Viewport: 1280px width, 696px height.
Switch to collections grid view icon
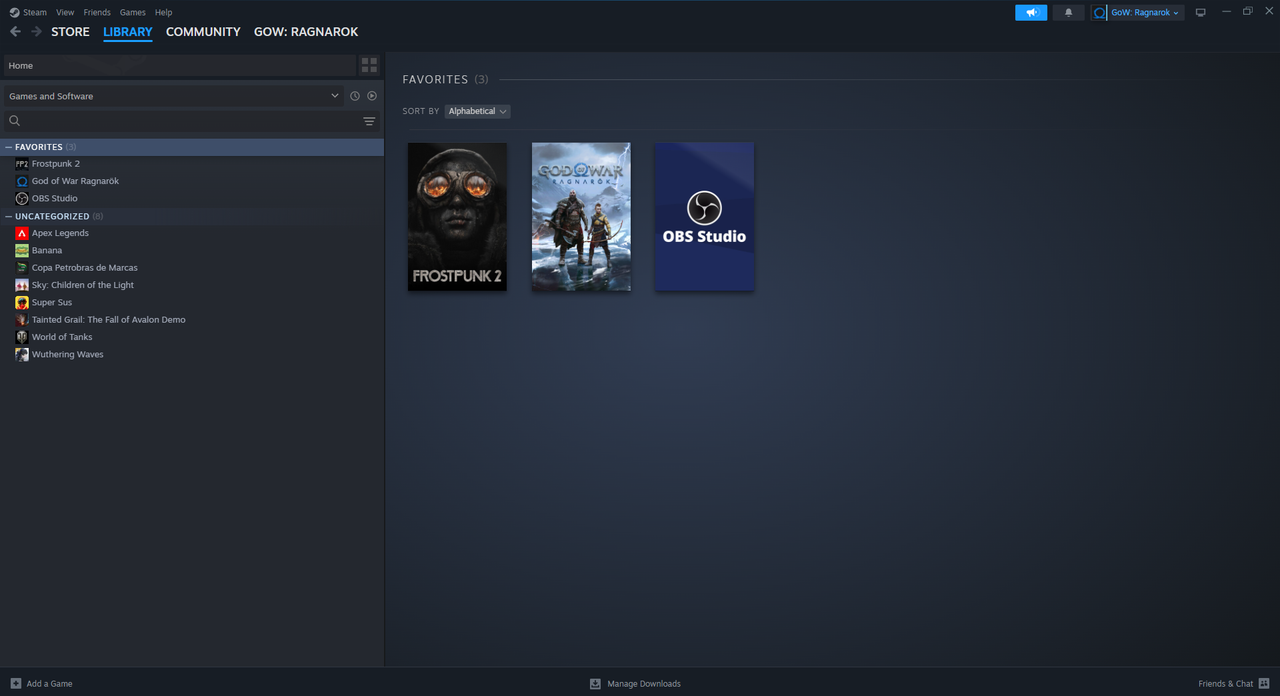tap(369, 65)
